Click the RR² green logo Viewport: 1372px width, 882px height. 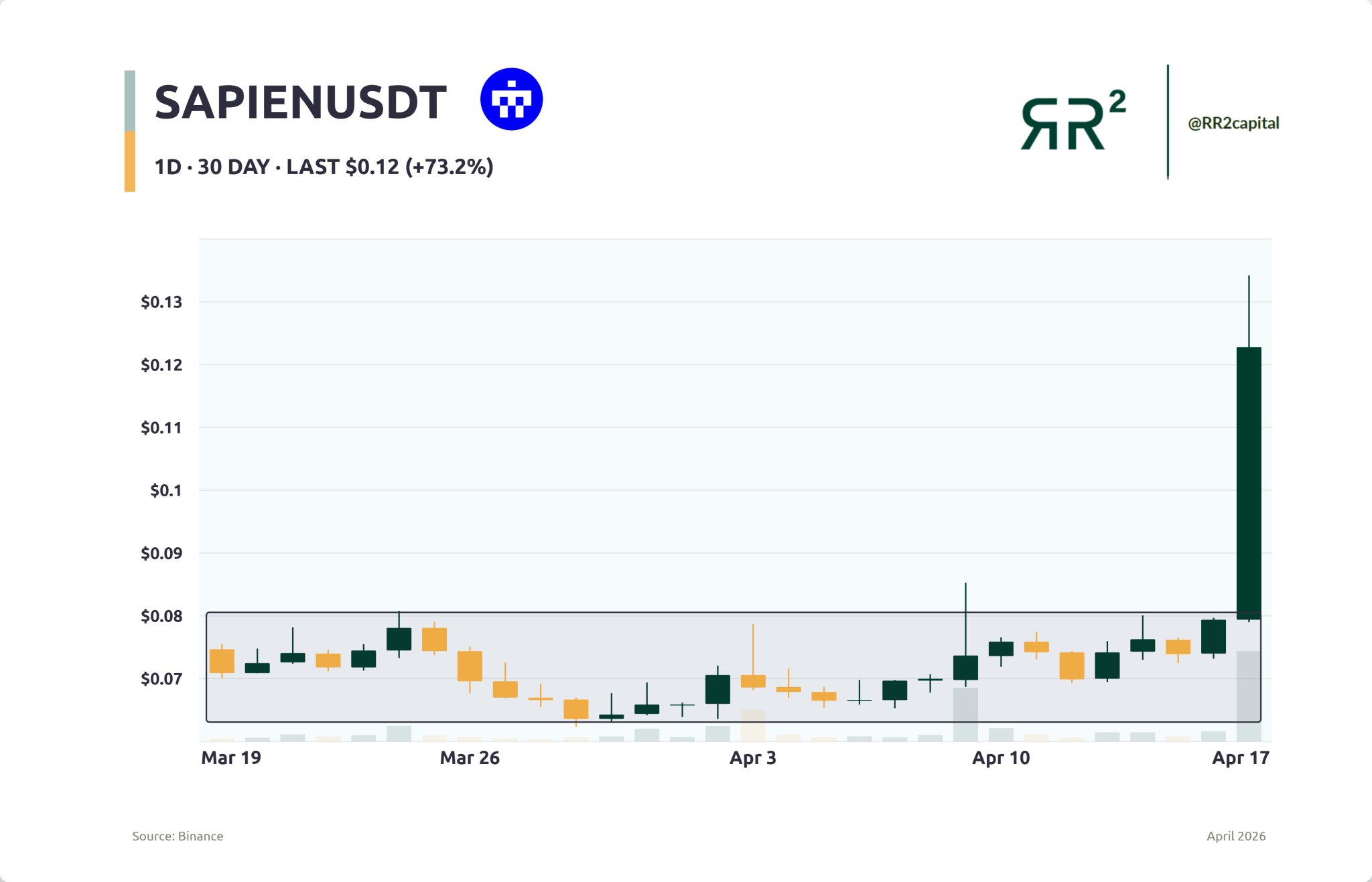pos(1072,121)
